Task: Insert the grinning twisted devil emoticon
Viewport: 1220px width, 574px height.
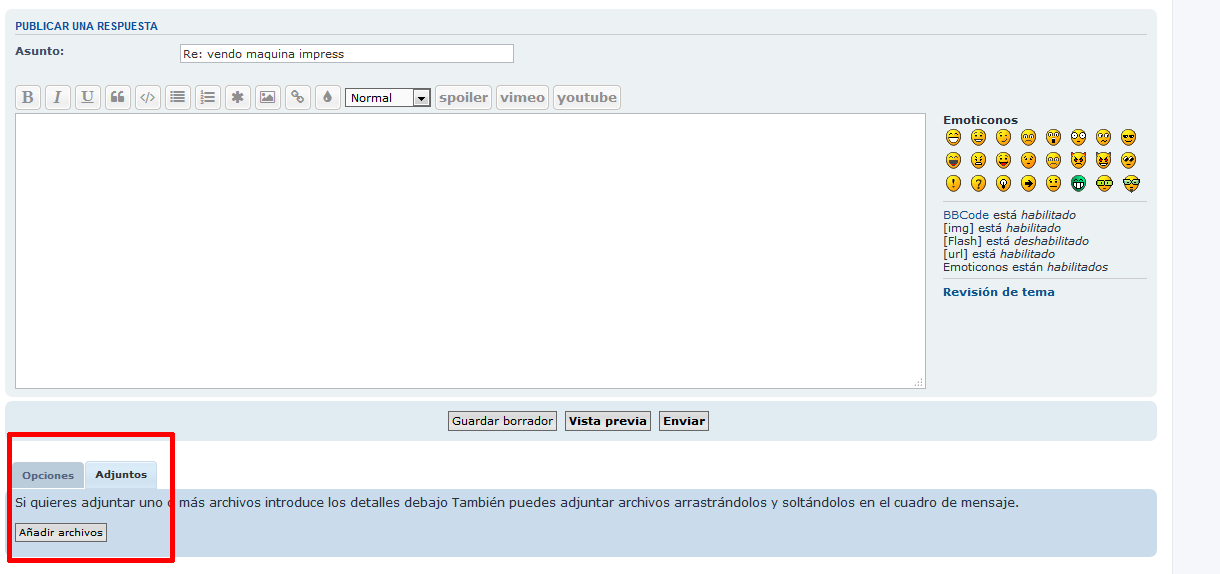Action: pos(1103,160)
